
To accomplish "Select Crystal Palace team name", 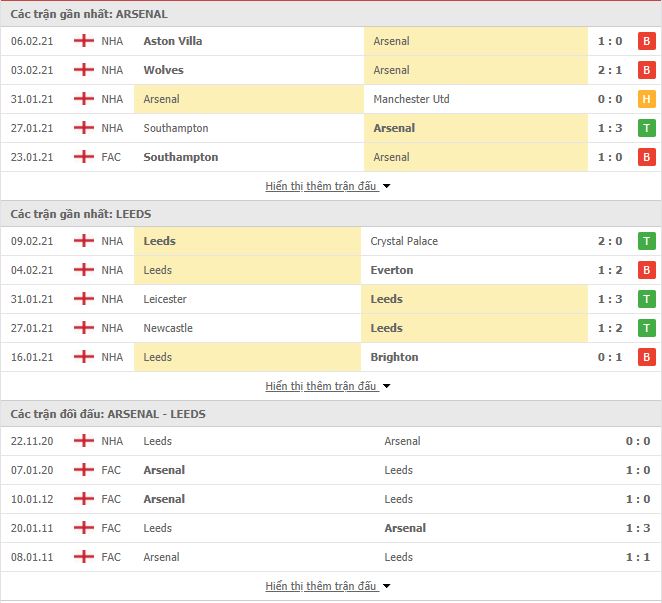I will (x=404, y=241).
